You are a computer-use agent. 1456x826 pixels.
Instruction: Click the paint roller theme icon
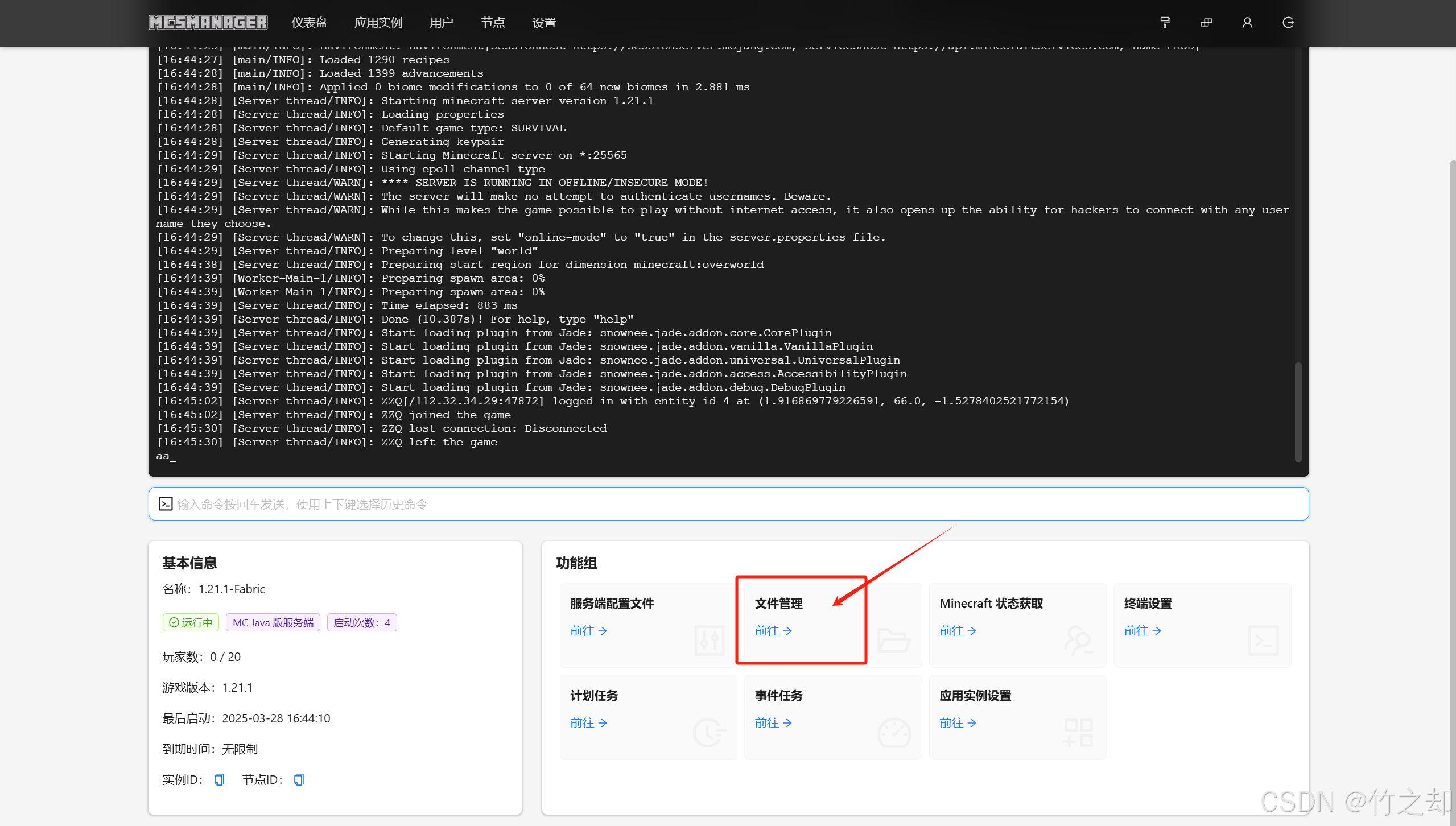(x=1165, y=23)
